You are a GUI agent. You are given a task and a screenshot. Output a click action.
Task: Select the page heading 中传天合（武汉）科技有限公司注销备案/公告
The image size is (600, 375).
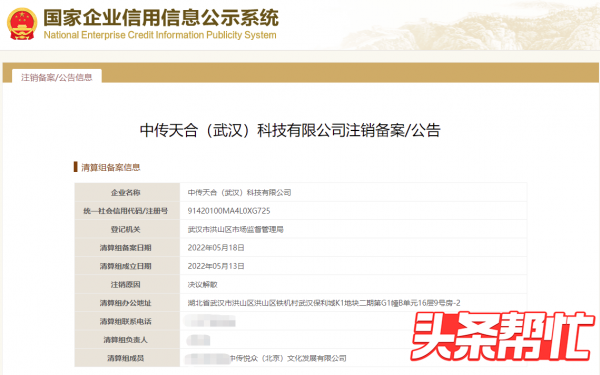(290, 130)
